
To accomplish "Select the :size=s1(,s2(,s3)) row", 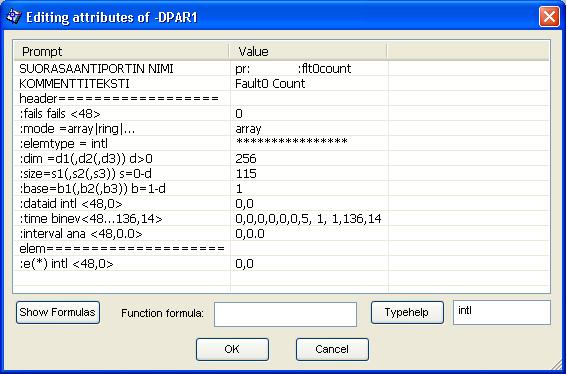I will 85,174.
